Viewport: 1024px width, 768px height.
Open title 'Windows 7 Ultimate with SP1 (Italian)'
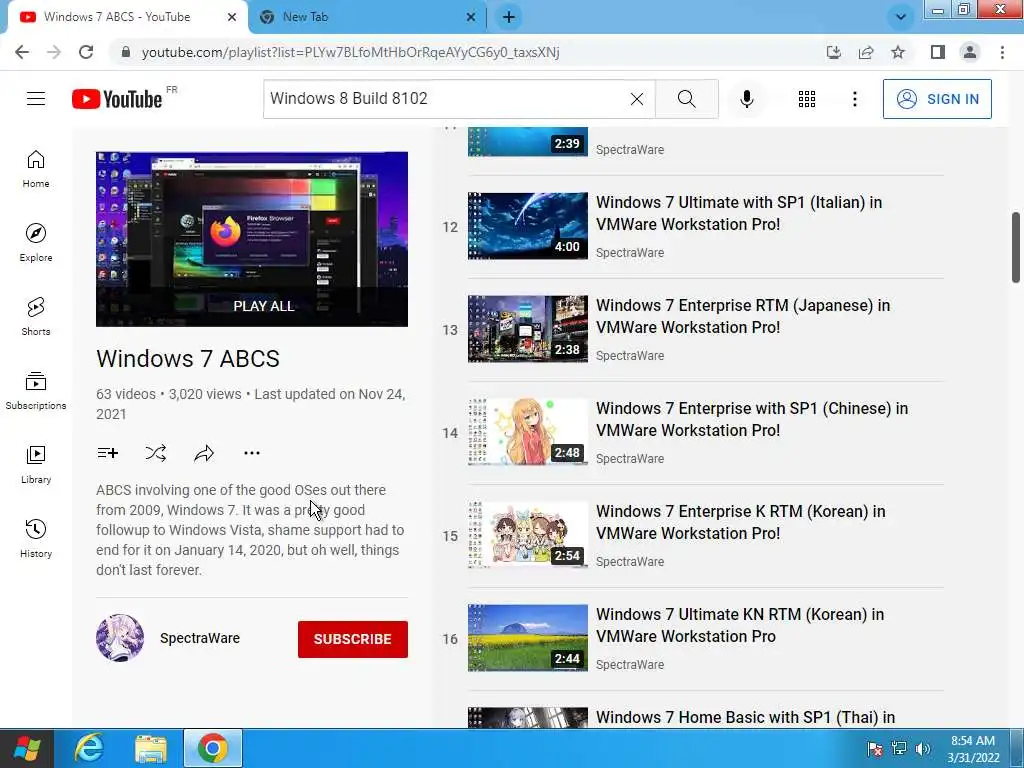tap(739, 213)
